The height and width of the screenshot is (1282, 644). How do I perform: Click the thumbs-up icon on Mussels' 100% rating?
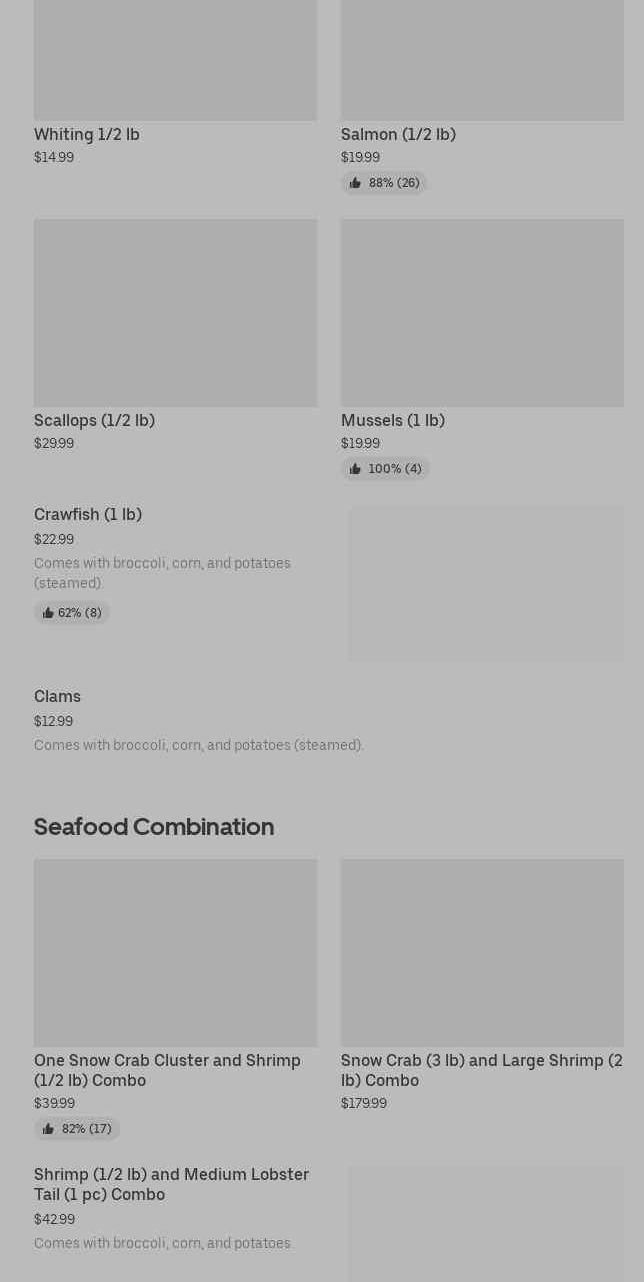pyautogui.click(x=355, y=469)
